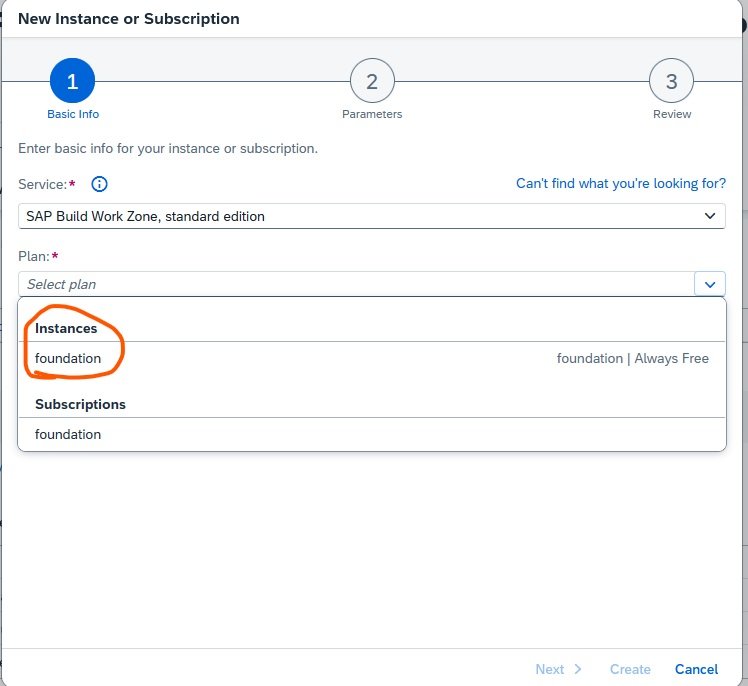
Task: Go to the Review step label
Action: pos(672,114)
